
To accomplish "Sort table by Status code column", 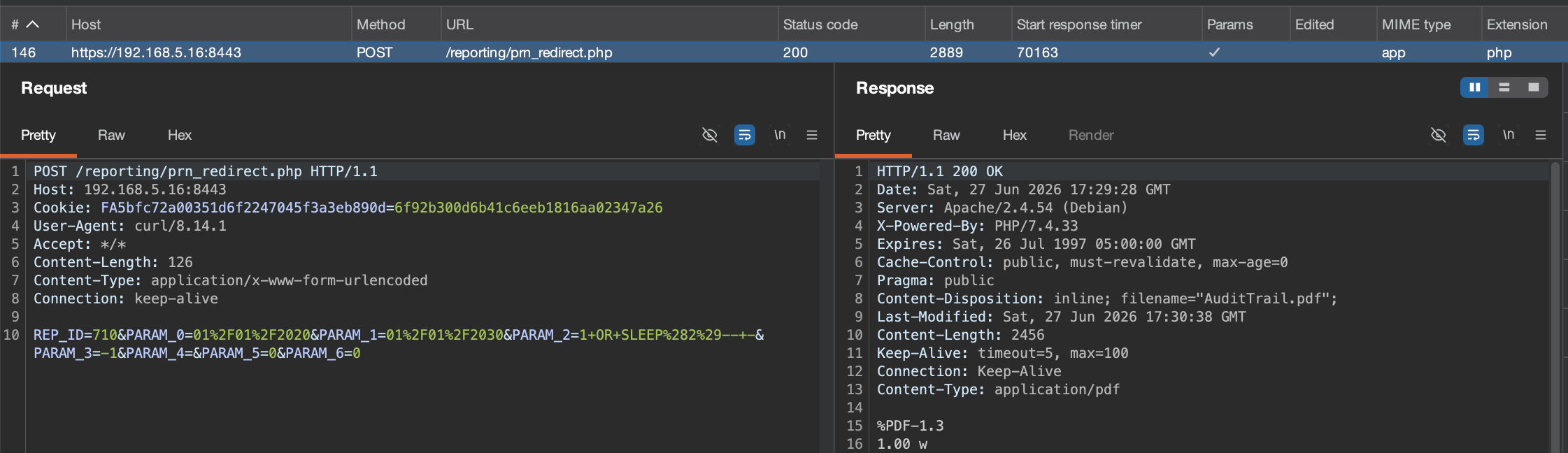I will pyautogui.click(x=851, y=24).
